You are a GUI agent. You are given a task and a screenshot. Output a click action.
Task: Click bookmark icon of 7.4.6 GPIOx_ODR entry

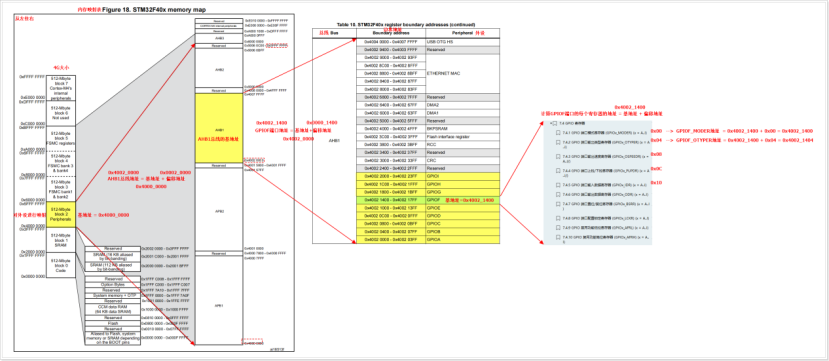click(559, 195)
